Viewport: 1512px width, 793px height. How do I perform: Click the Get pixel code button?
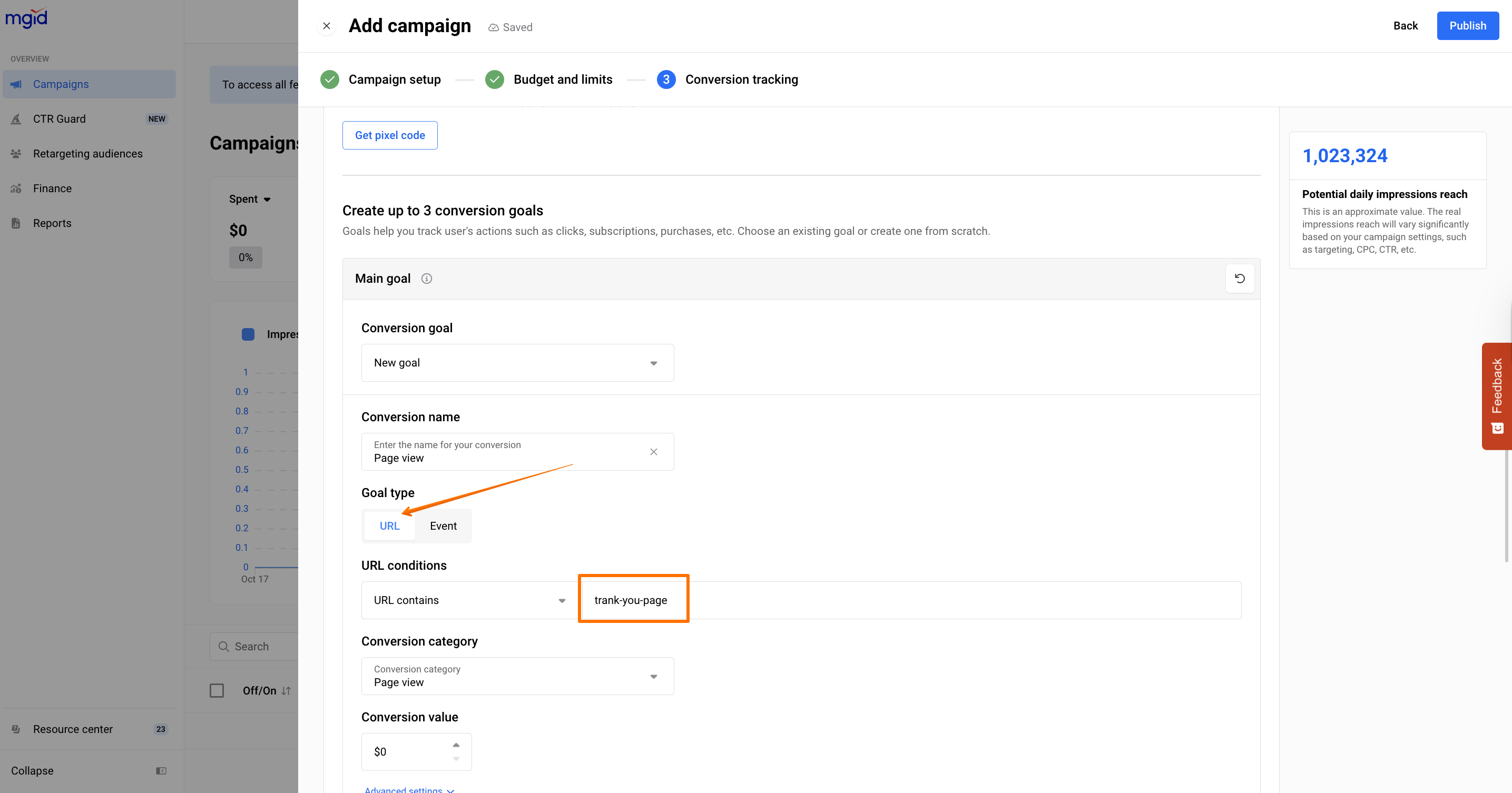click(x=390, y=135)
